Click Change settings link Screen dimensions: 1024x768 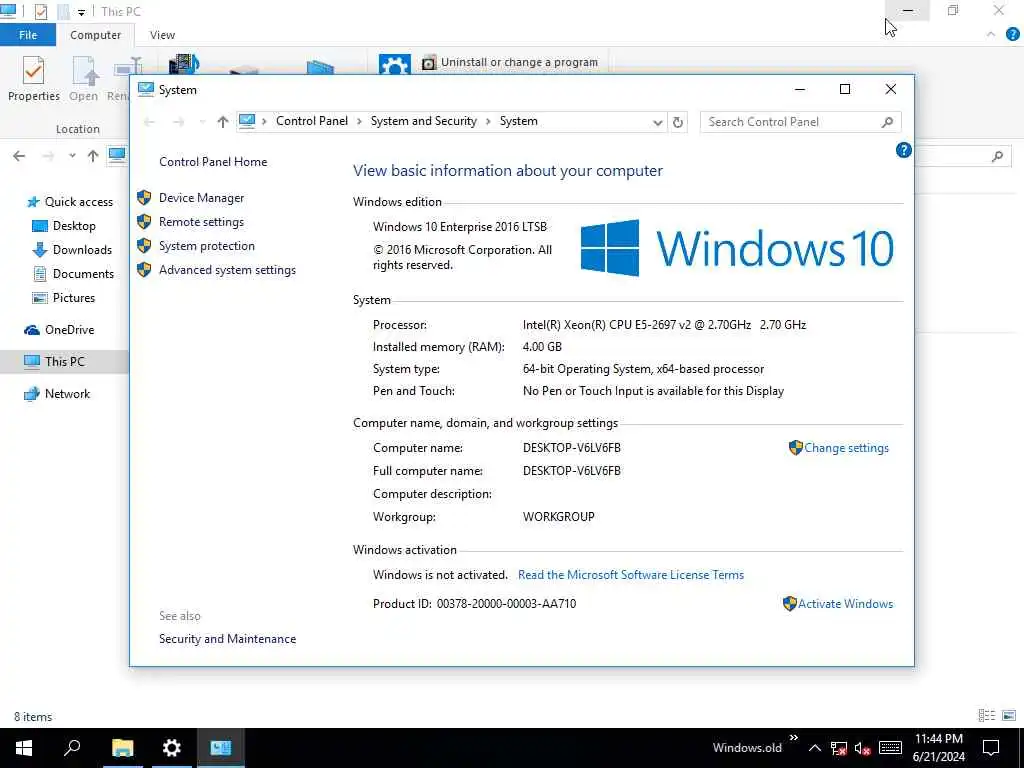point(846,448)
